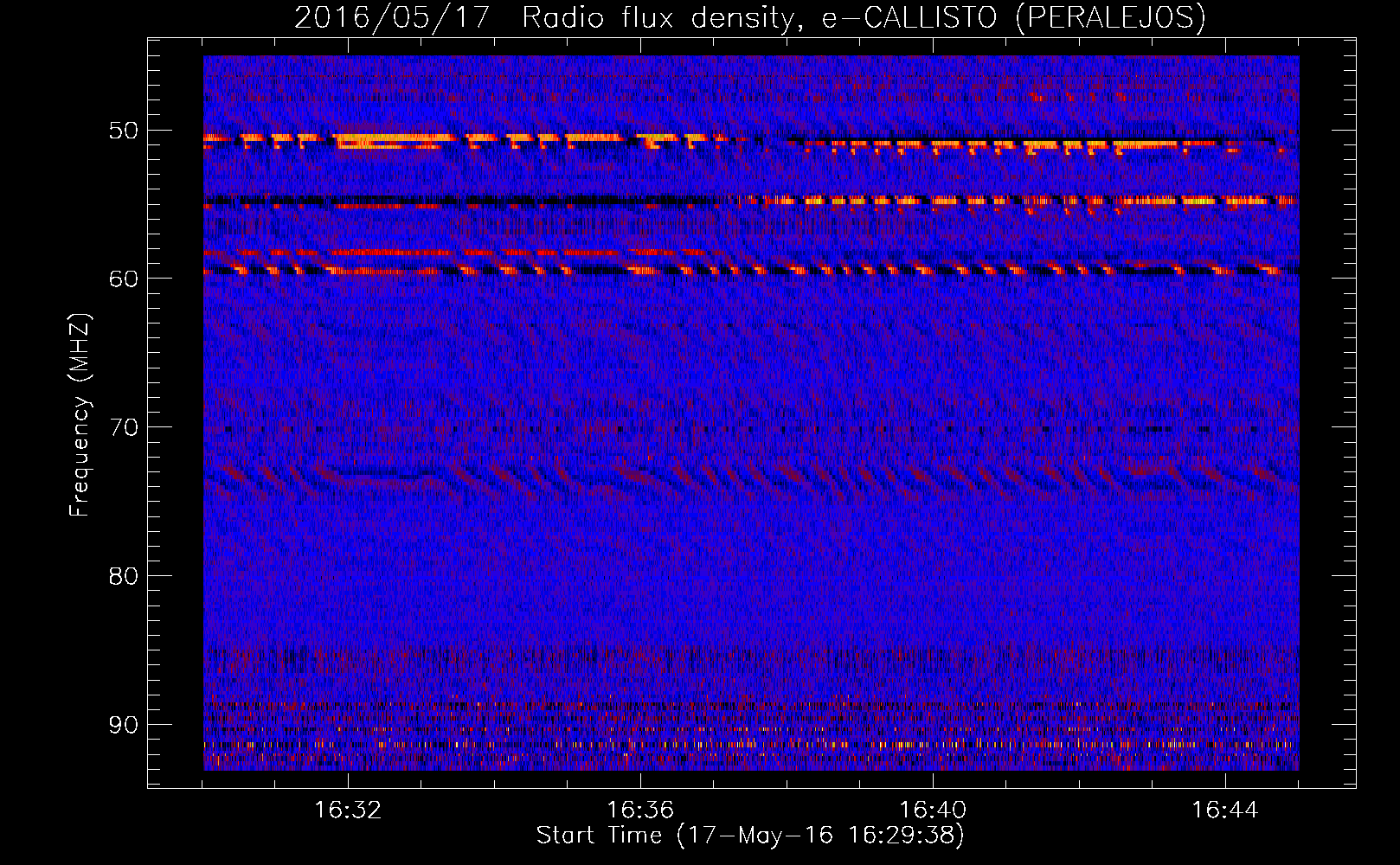
Task: Click the y-axis label "Frequency (MHZ)"
Action: (80, 415)
